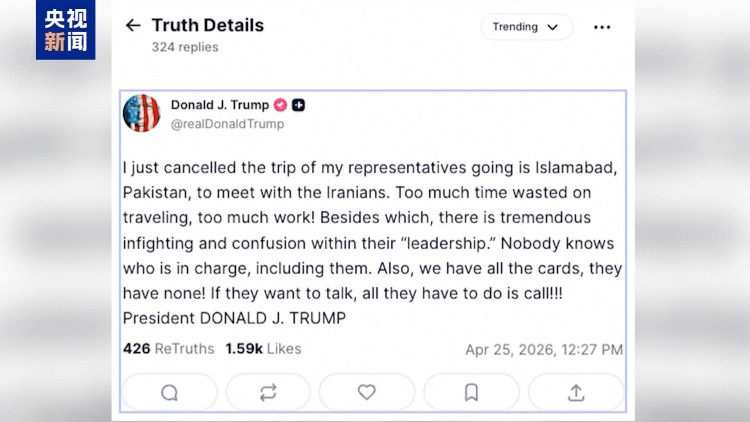View the 1.59k Likes list

coord(263,349)
